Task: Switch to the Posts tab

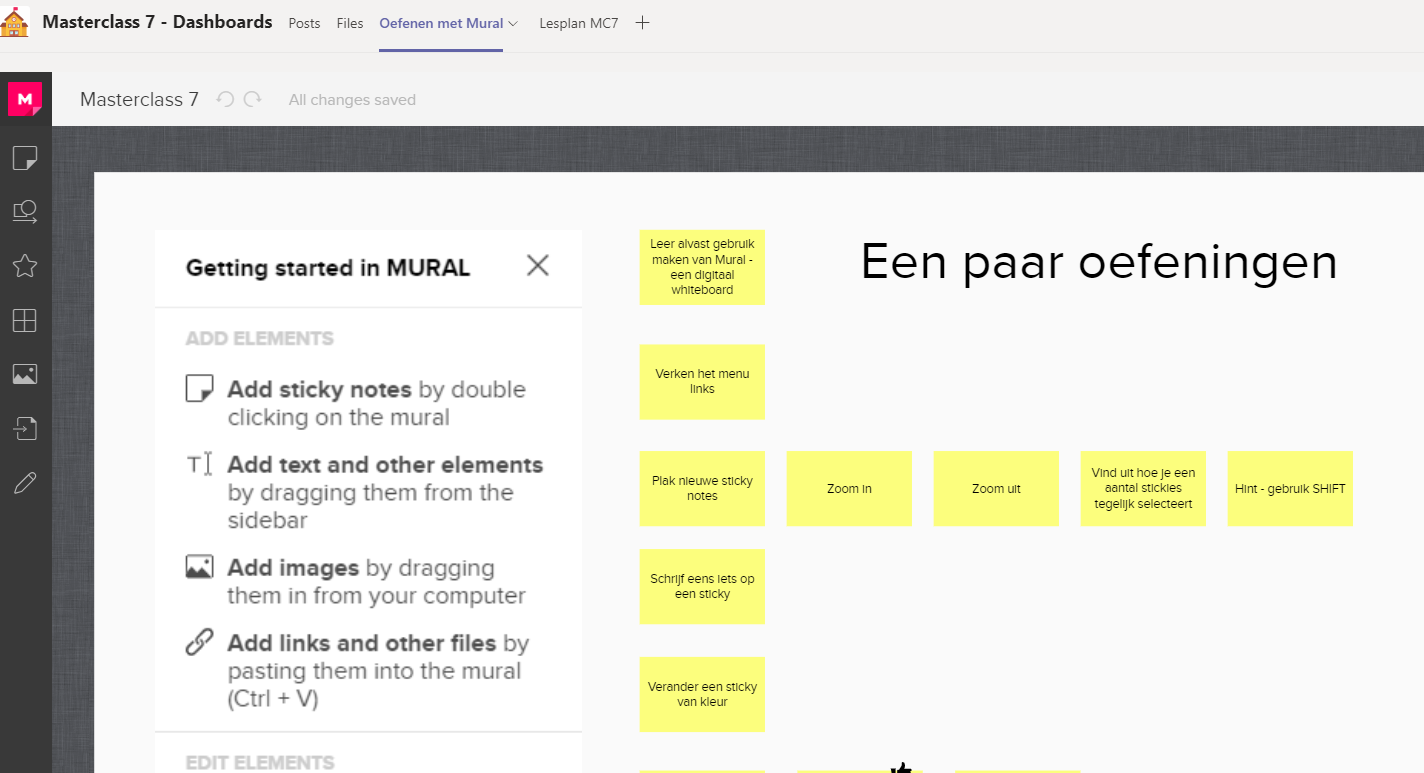Action: click(304, 23)
